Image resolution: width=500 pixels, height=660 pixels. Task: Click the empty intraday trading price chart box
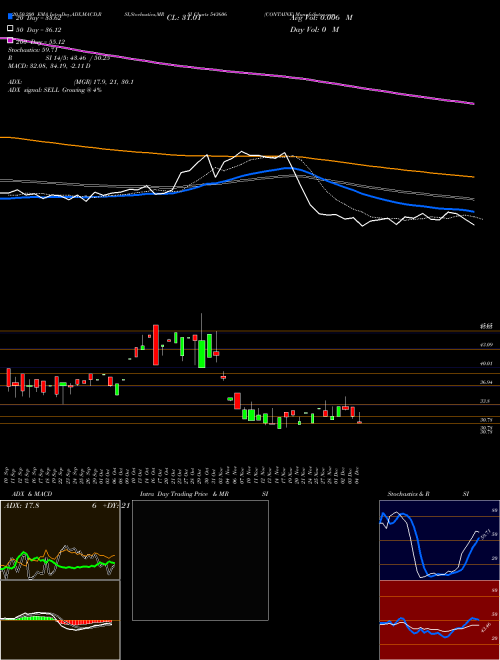(x=200, y=560)
